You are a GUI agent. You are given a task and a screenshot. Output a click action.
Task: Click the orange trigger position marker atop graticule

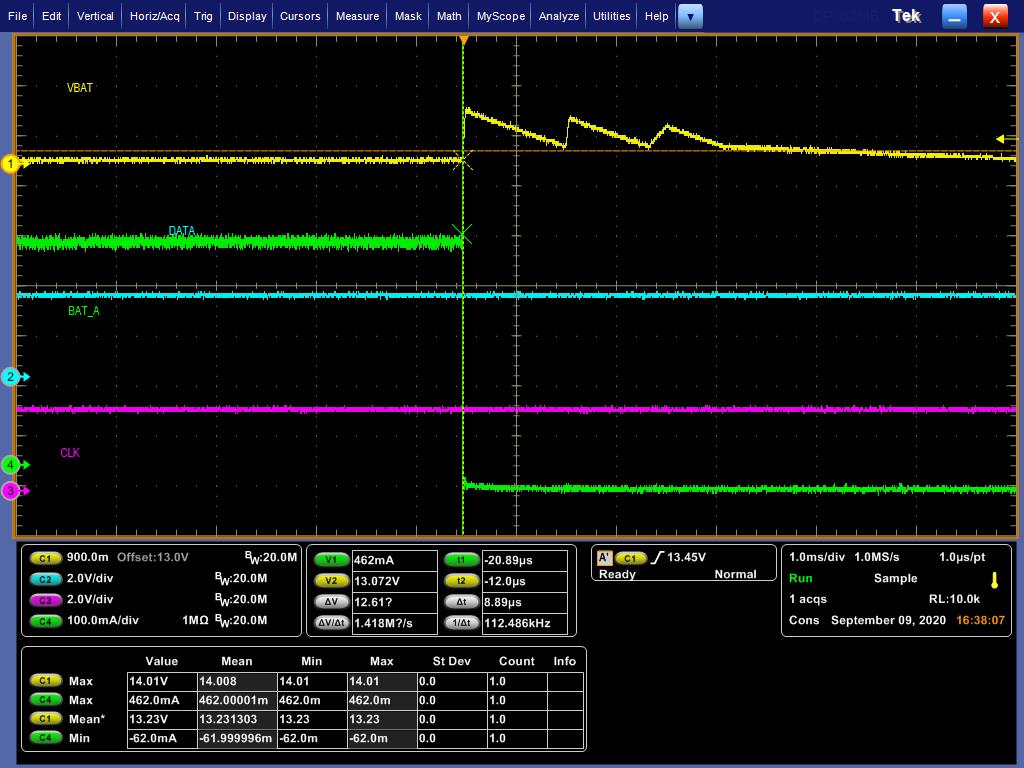tap(463, 39)
